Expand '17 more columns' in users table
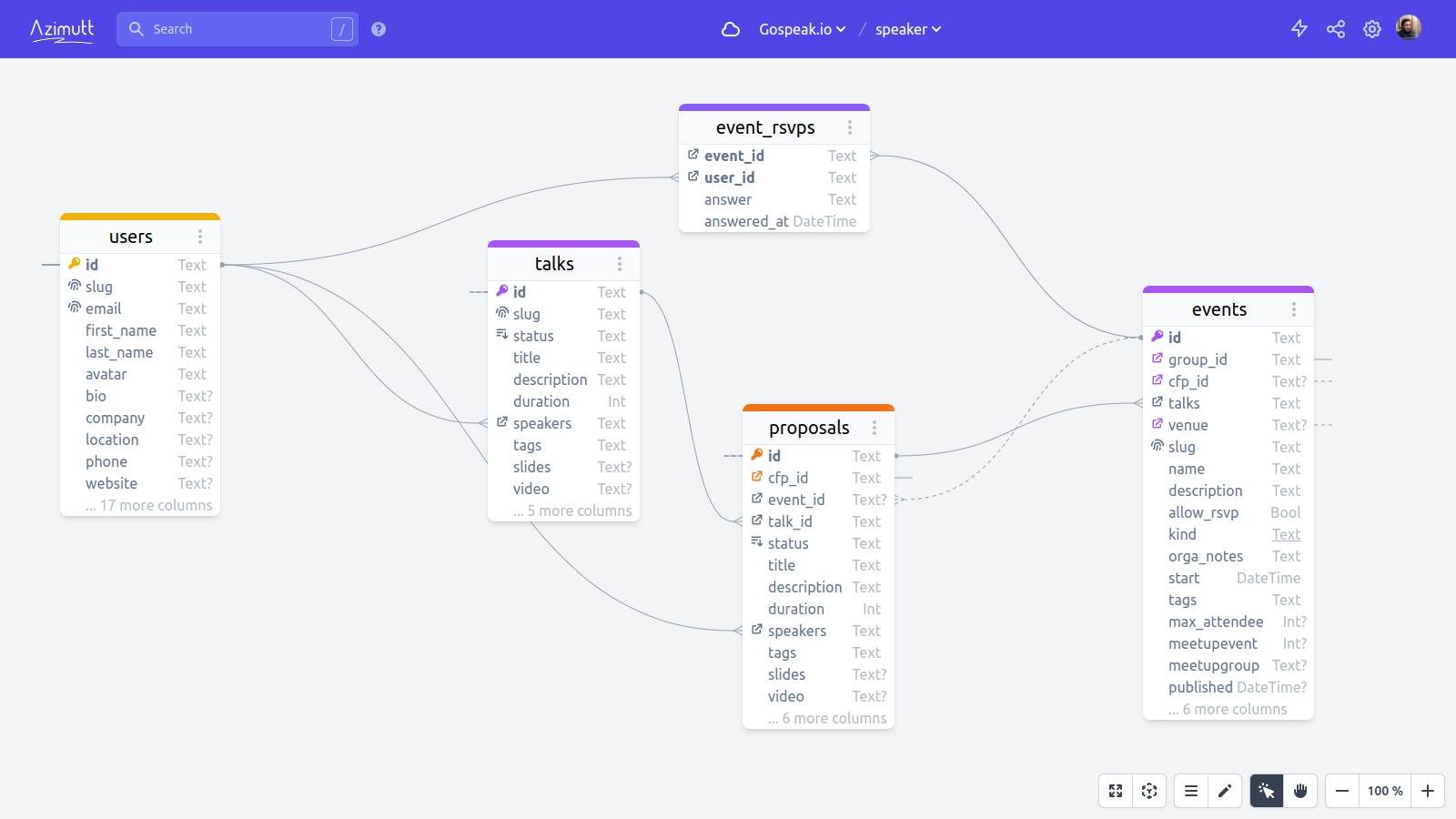Image resolution: width=1456 pixels, height=819 pixels. [x=149, y=505]
